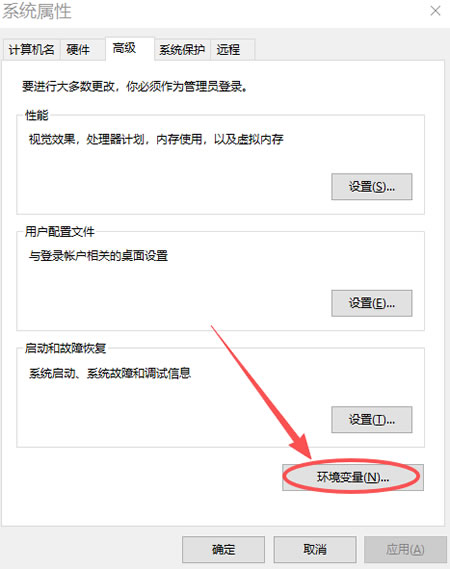Close the 系统属性 dialog window
450x569 pixels.
435,11
